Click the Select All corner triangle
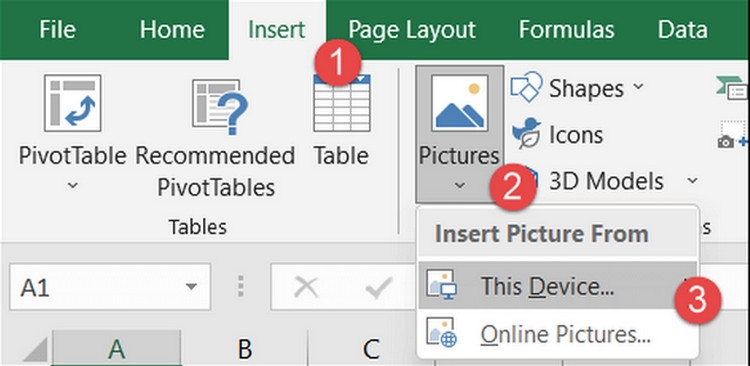Image resolution: width=750 pixels, height=366 pixels. click(36, 350)
